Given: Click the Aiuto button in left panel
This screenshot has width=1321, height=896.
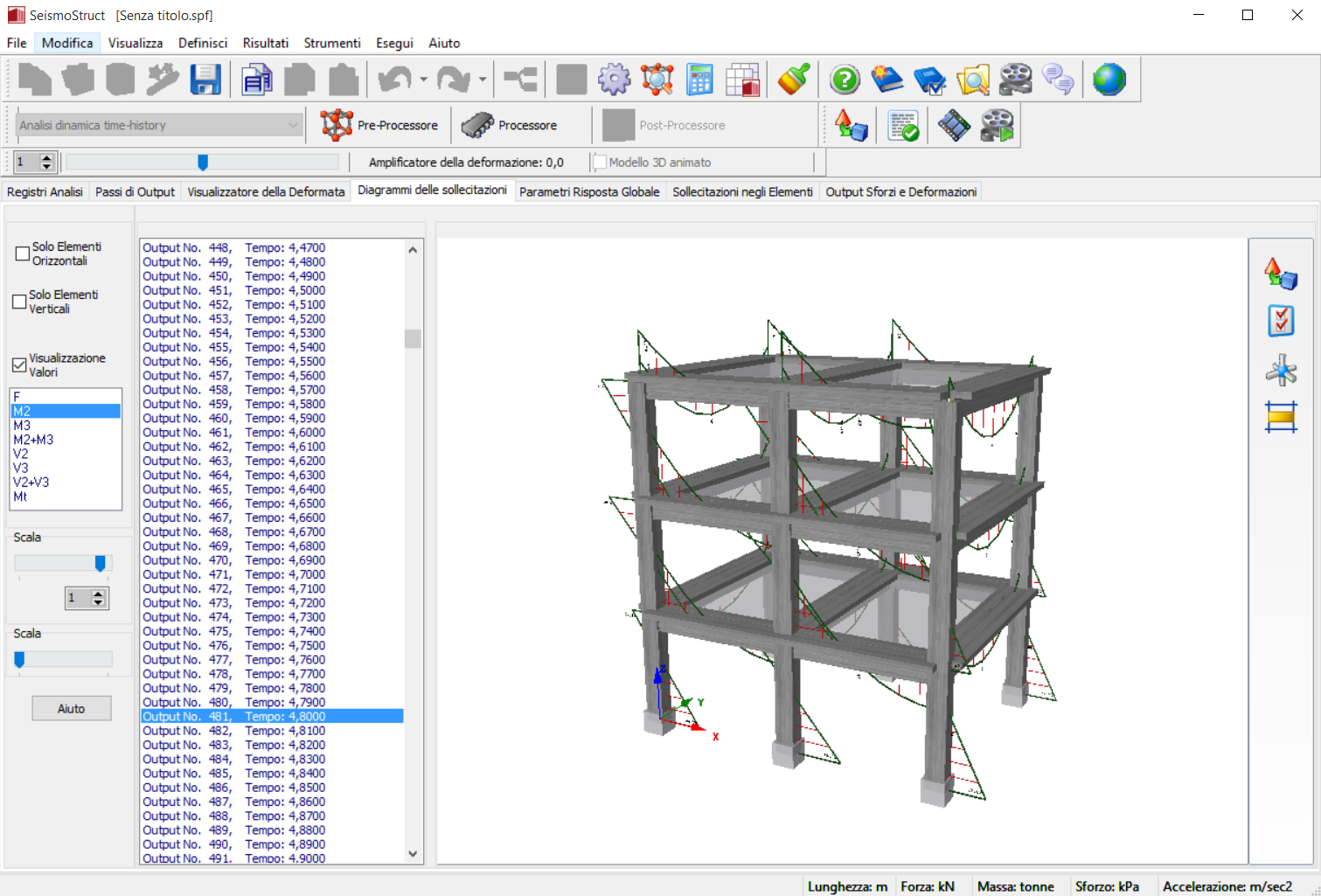Looking at the screenshot, I should [72, 709].
